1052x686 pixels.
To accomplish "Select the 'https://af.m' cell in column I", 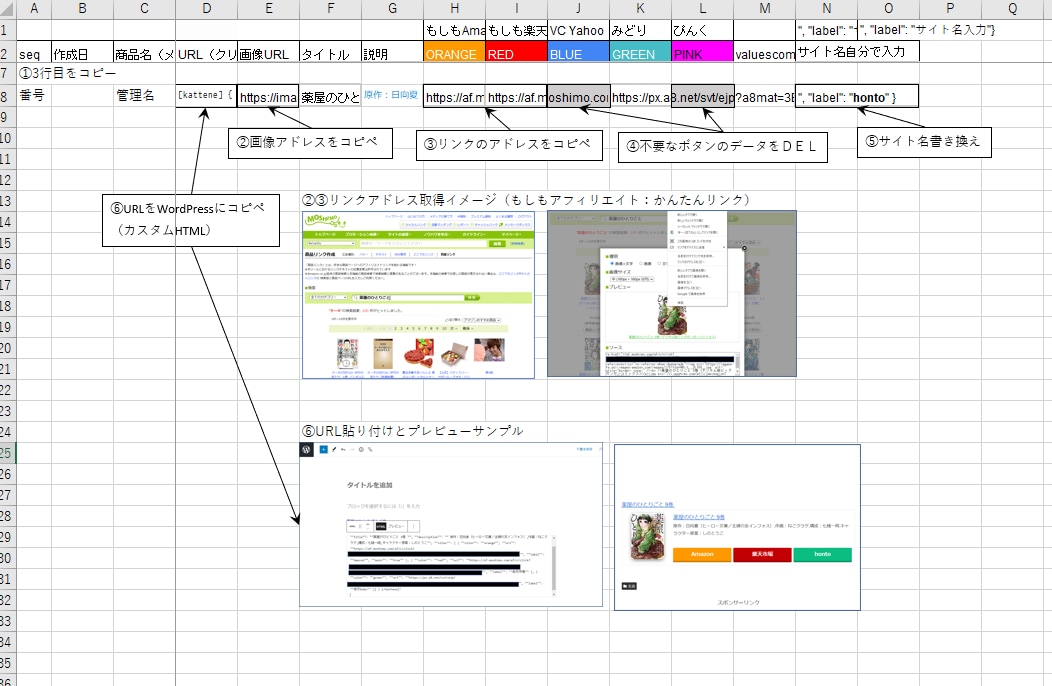I will (x=517, y=96).
